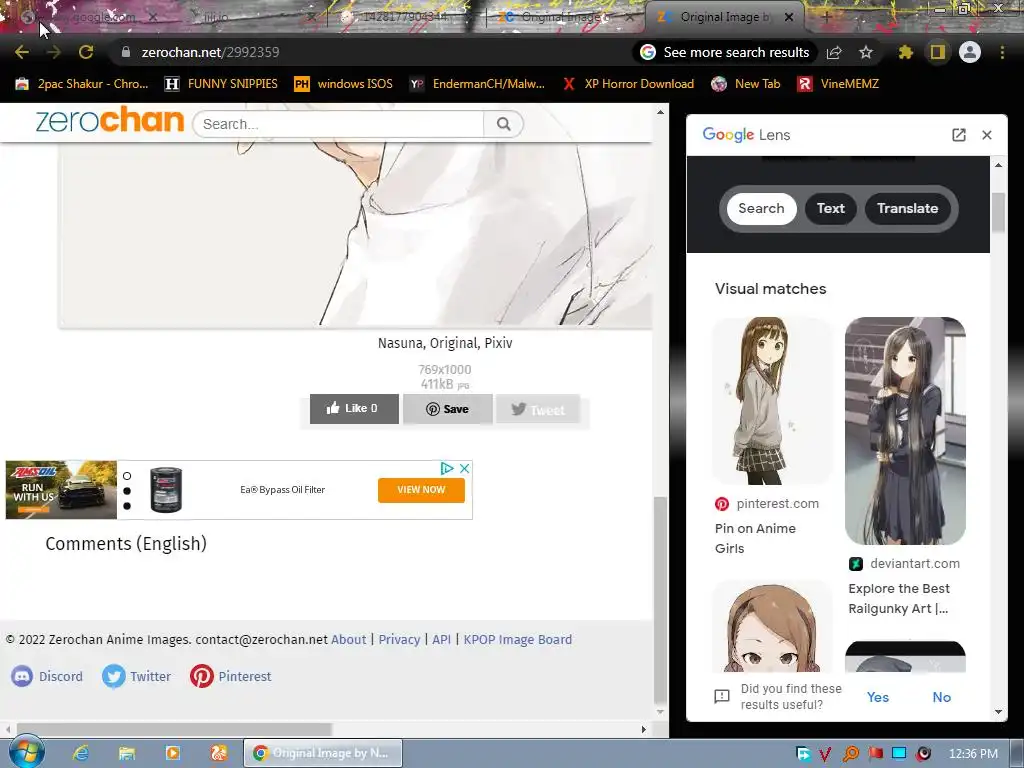Bookmark this page with star icon

(866, 52)
